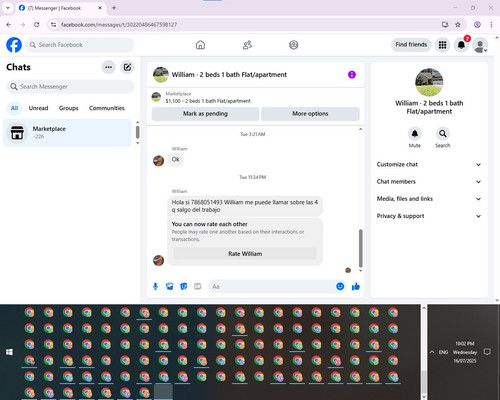Open the Facebook menu grid icon
This screenshot has height=400, width=500.
[x=442, y=45]
